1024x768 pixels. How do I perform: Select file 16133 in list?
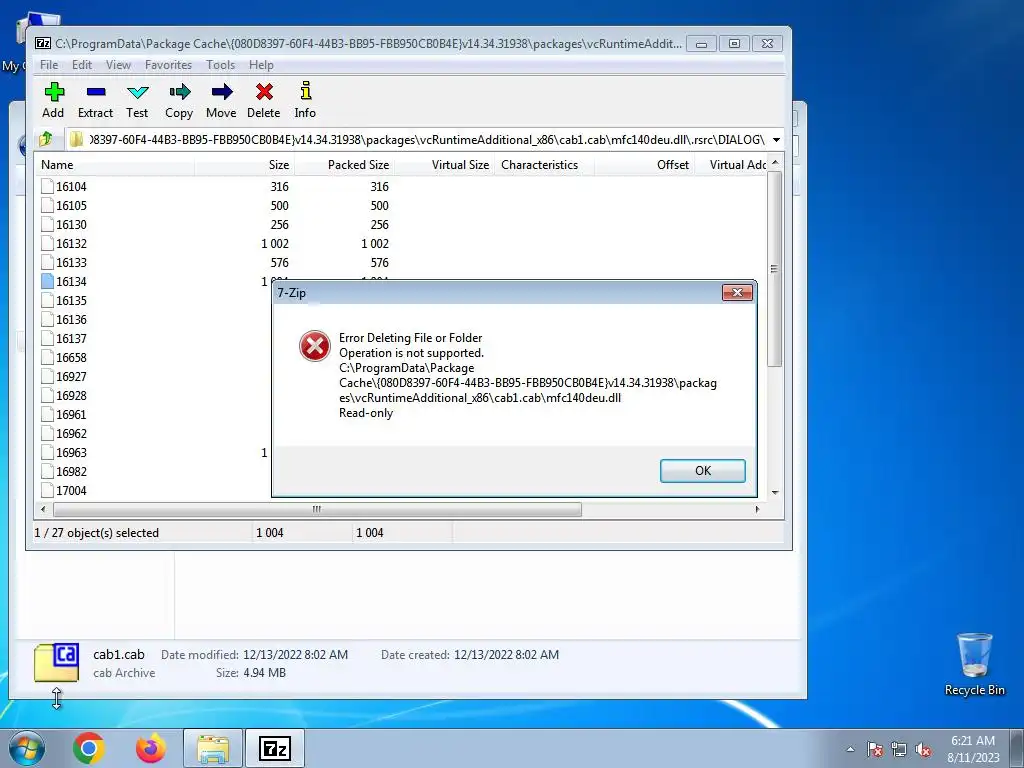71,263
